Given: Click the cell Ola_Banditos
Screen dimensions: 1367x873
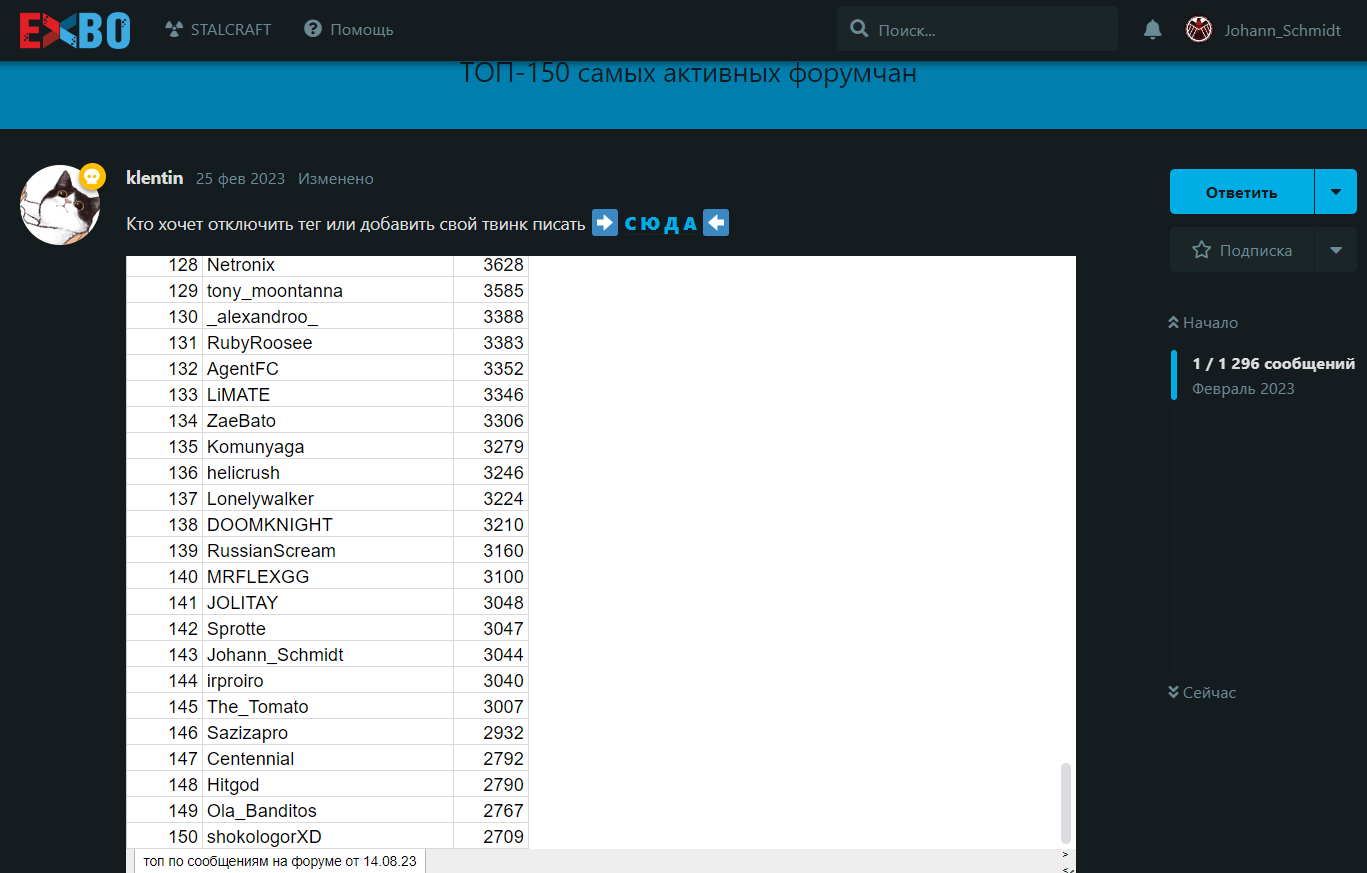Looking at the screenshot, I should 328,811.
